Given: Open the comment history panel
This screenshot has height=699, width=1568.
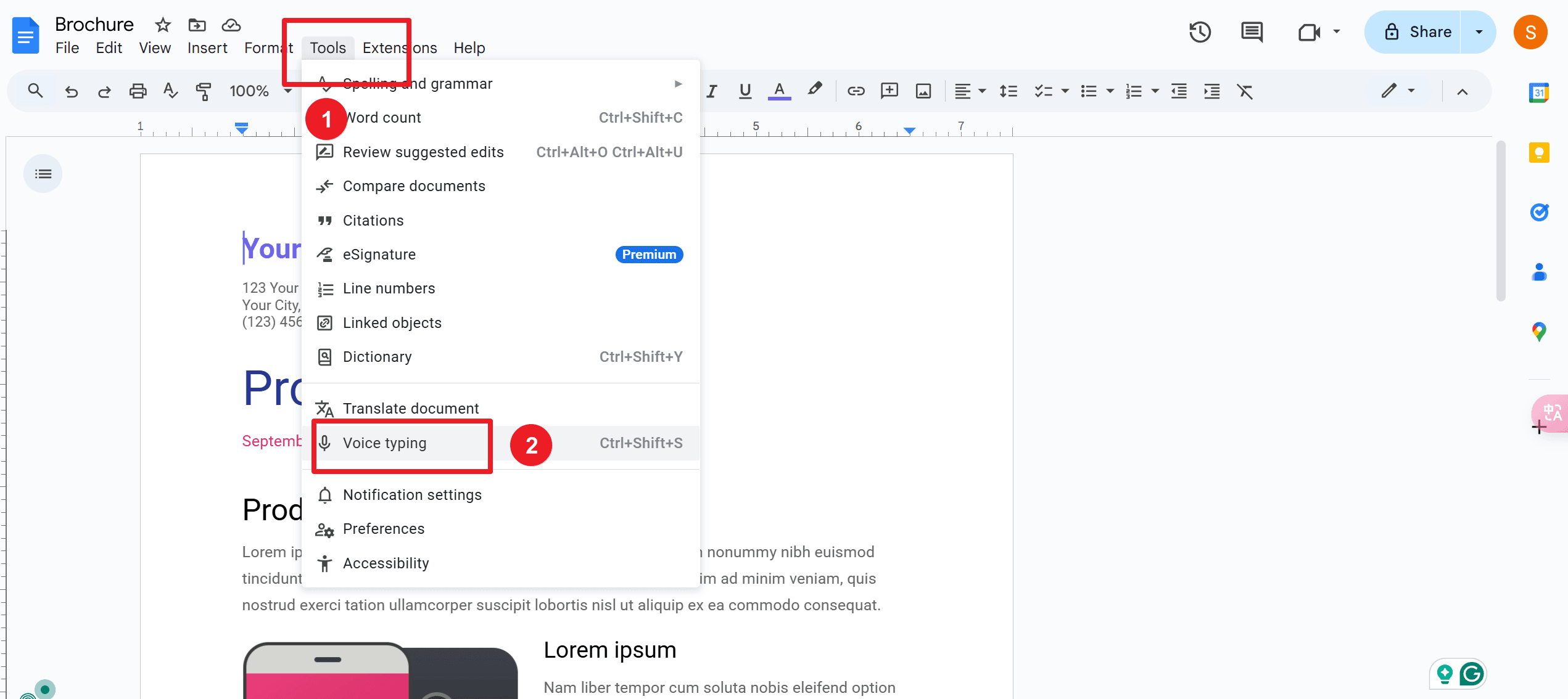Looking at the screenshot, I should [x=1252, y=31].
